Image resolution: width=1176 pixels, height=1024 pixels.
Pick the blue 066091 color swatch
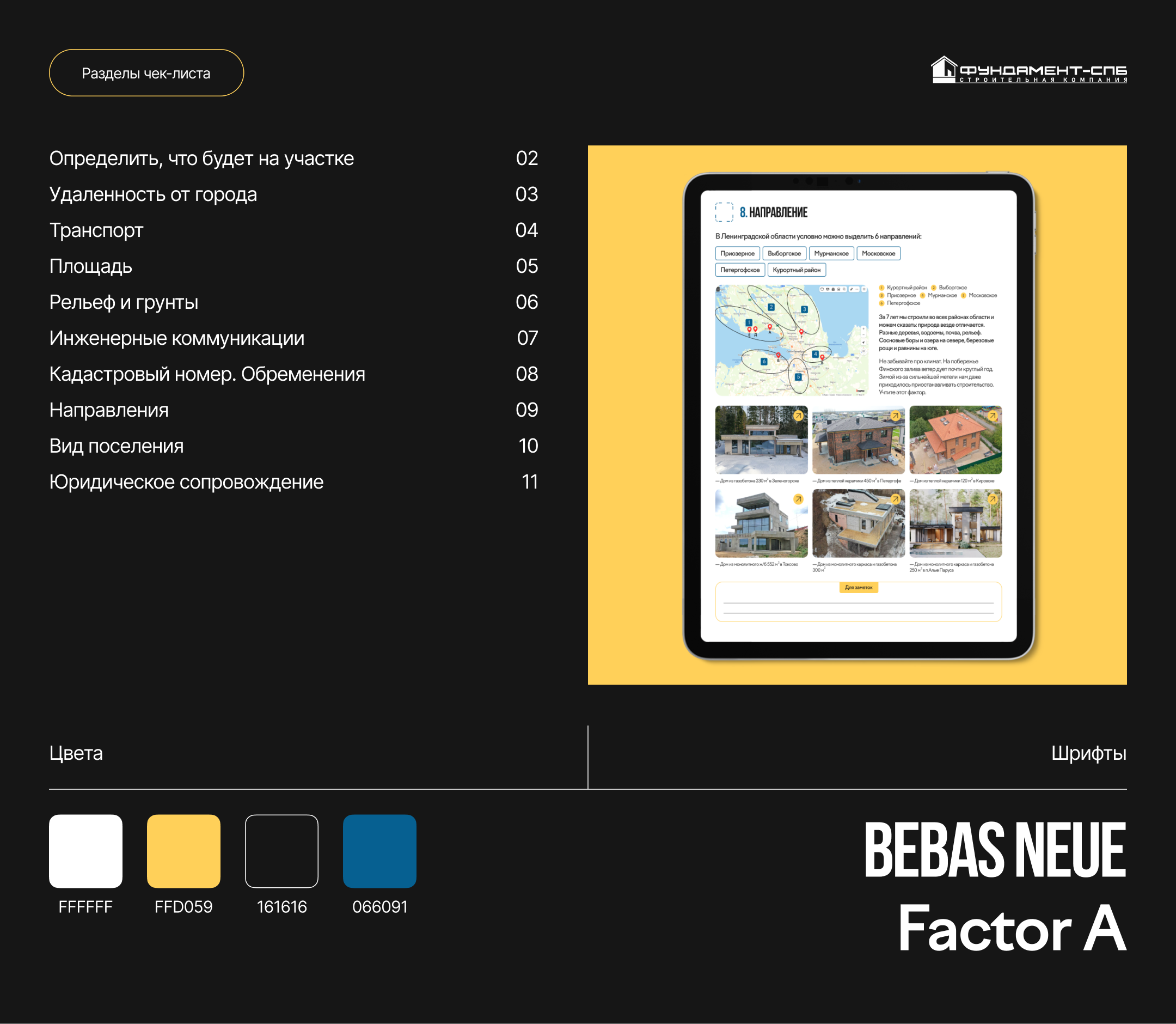pos(379,851)
